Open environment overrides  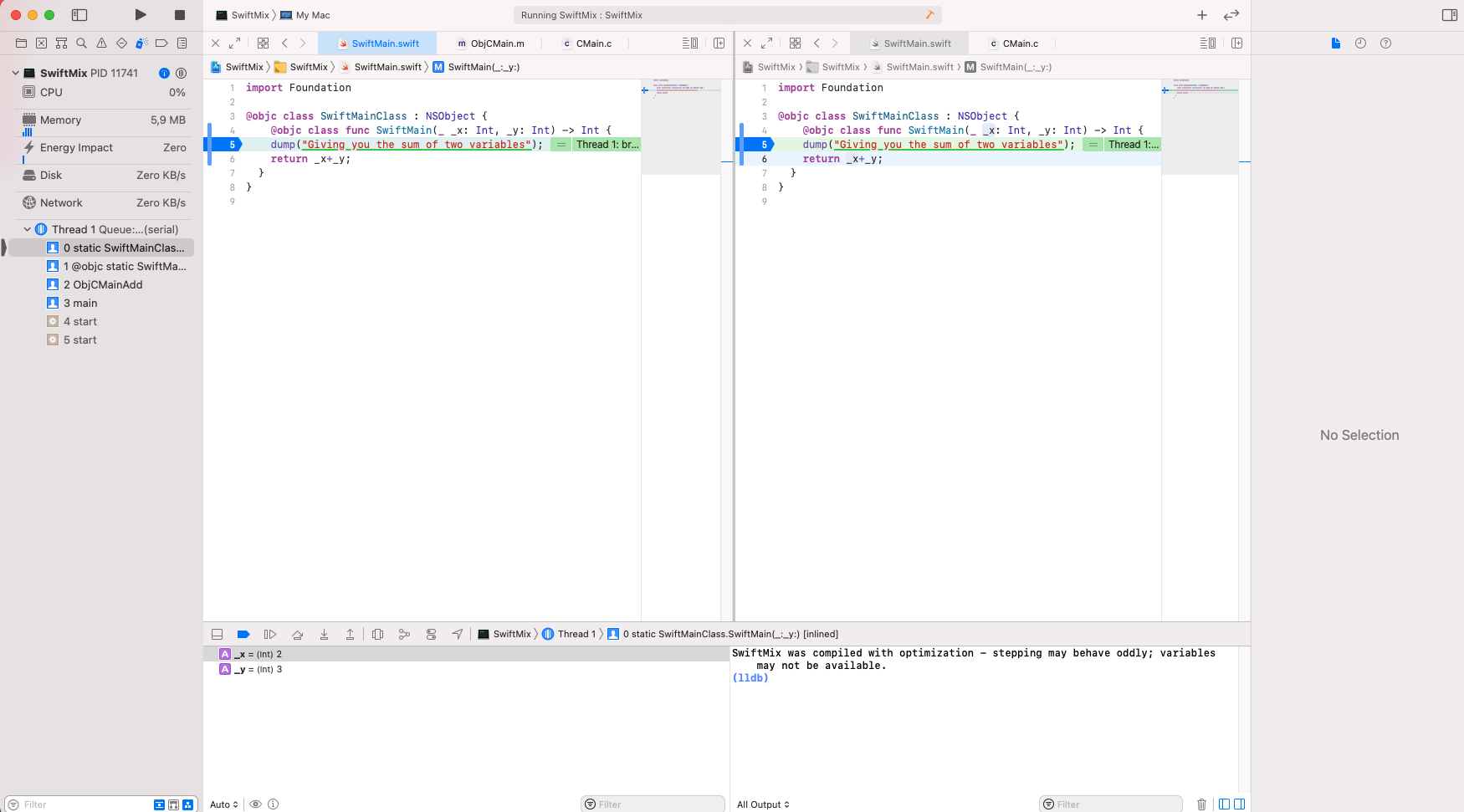(x=431, y=634)
